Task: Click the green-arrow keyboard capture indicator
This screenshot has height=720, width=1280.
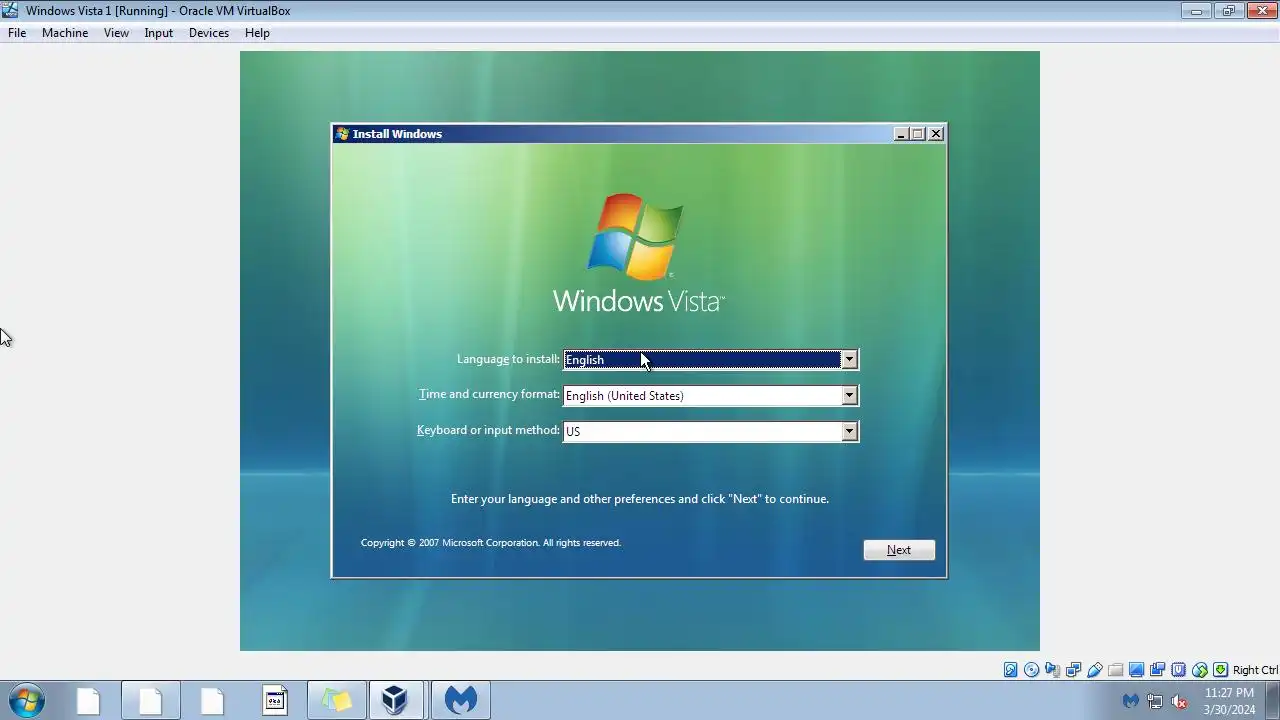Action: (x=1220, y=670)
